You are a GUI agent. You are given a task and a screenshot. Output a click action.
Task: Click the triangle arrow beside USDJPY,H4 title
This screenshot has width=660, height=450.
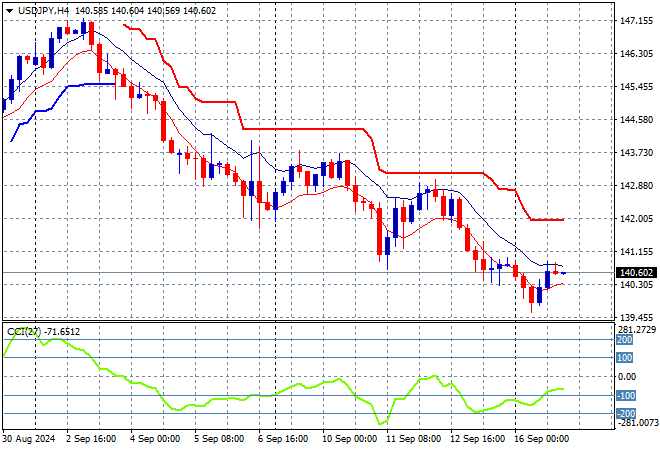(9, 10)
